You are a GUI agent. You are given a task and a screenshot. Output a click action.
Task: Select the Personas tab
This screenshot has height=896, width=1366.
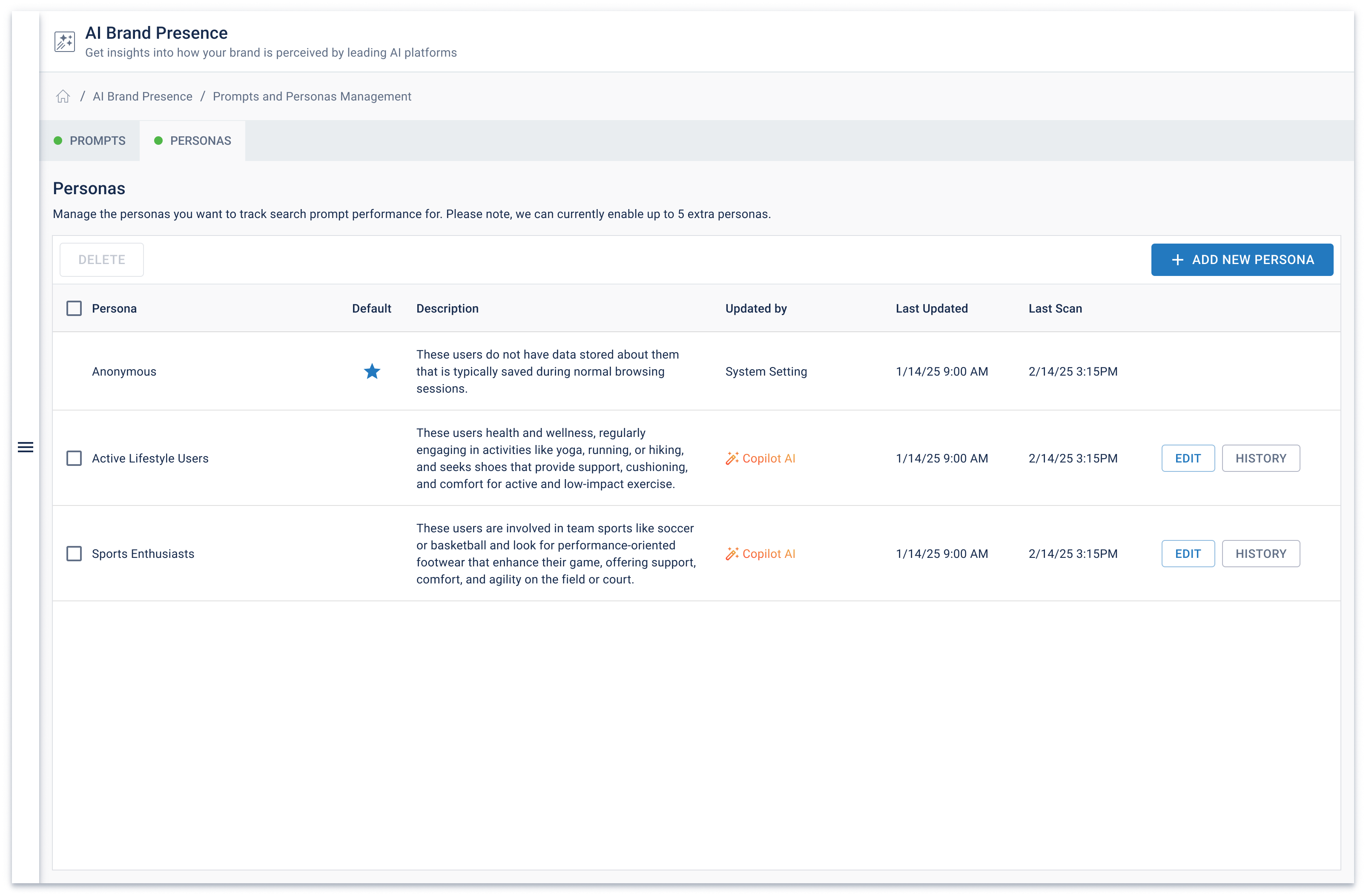pos(193,141)
